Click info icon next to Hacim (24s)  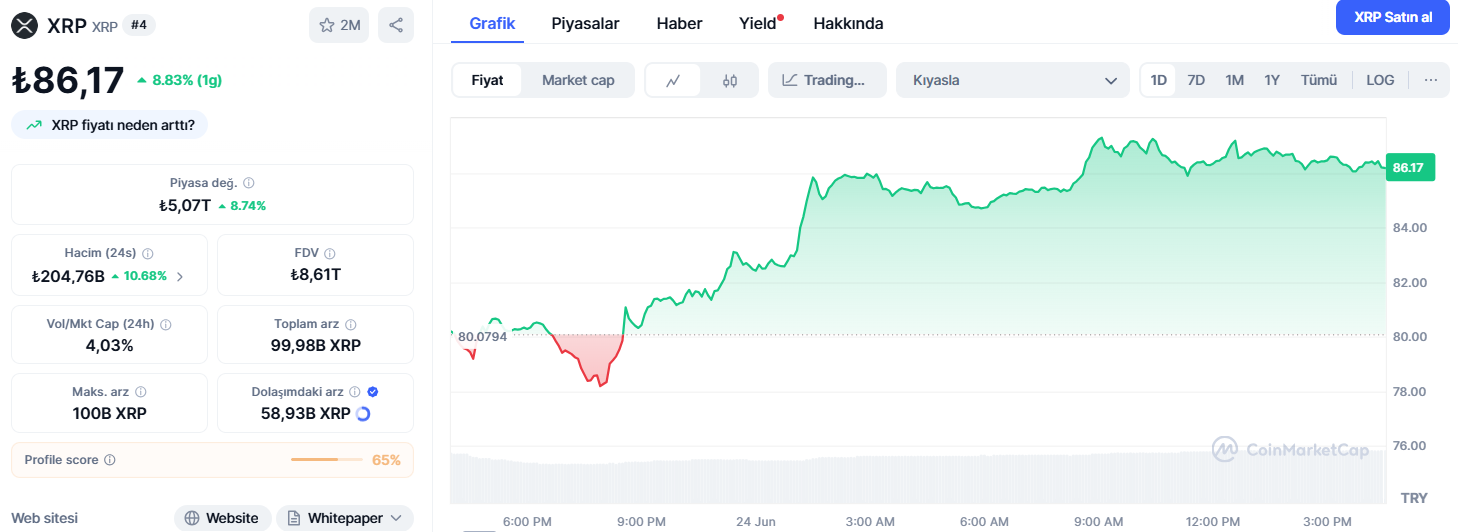pos(148,254)
